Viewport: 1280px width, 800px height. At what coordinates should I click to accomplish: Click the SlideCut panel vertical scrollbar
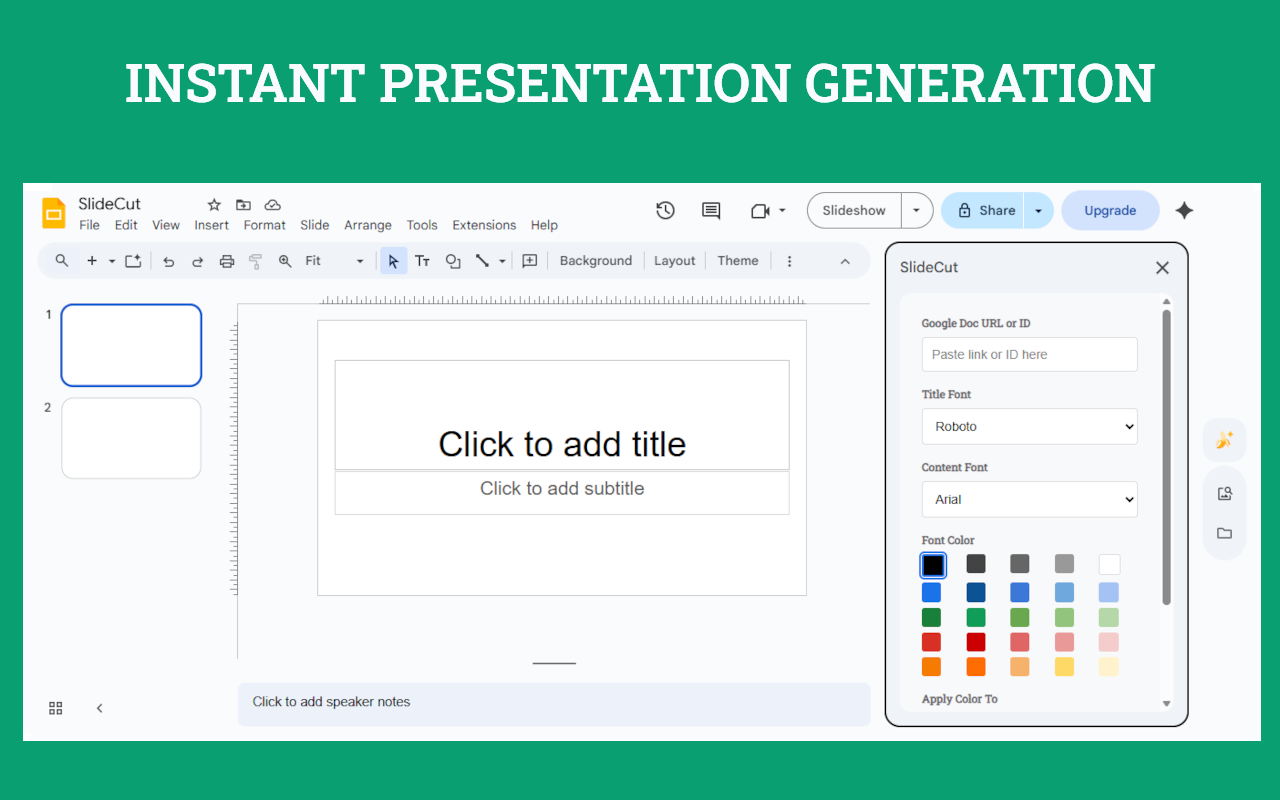[x=1166, y=456]
